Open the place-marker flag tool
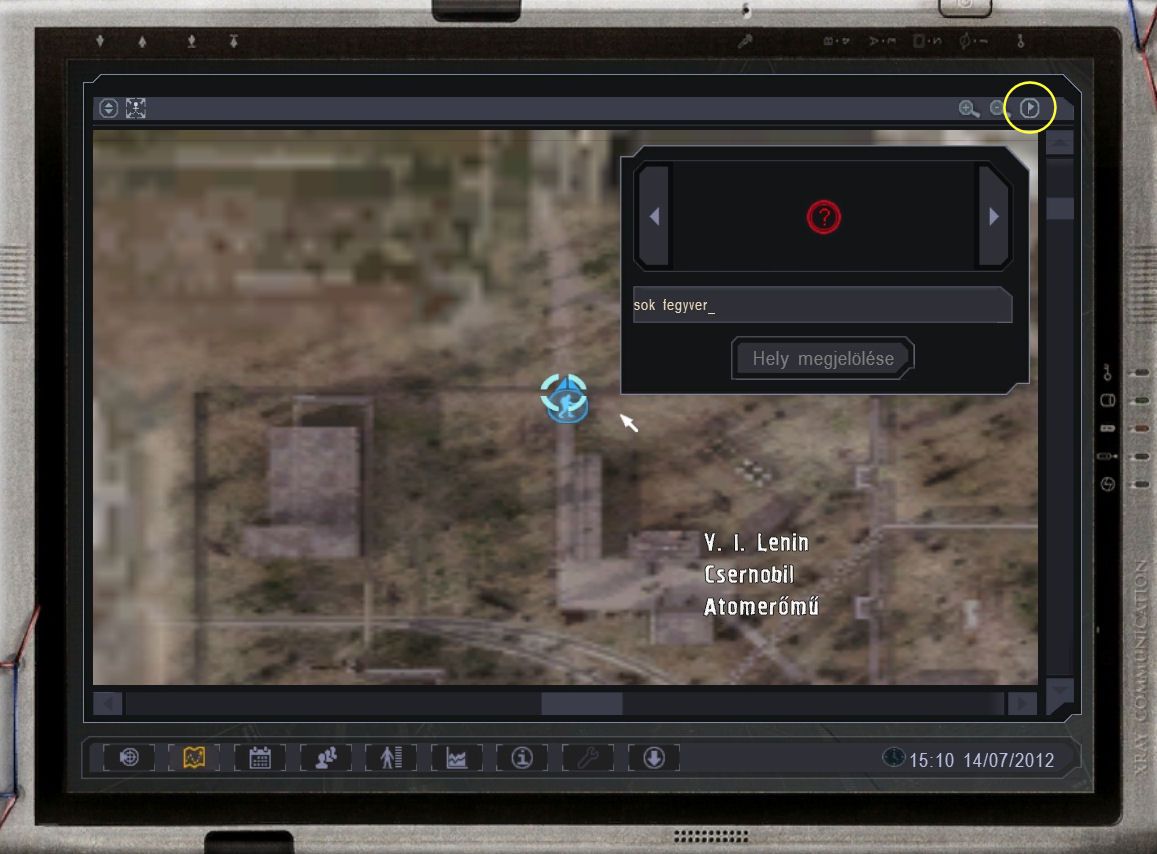 [1030, 109]
